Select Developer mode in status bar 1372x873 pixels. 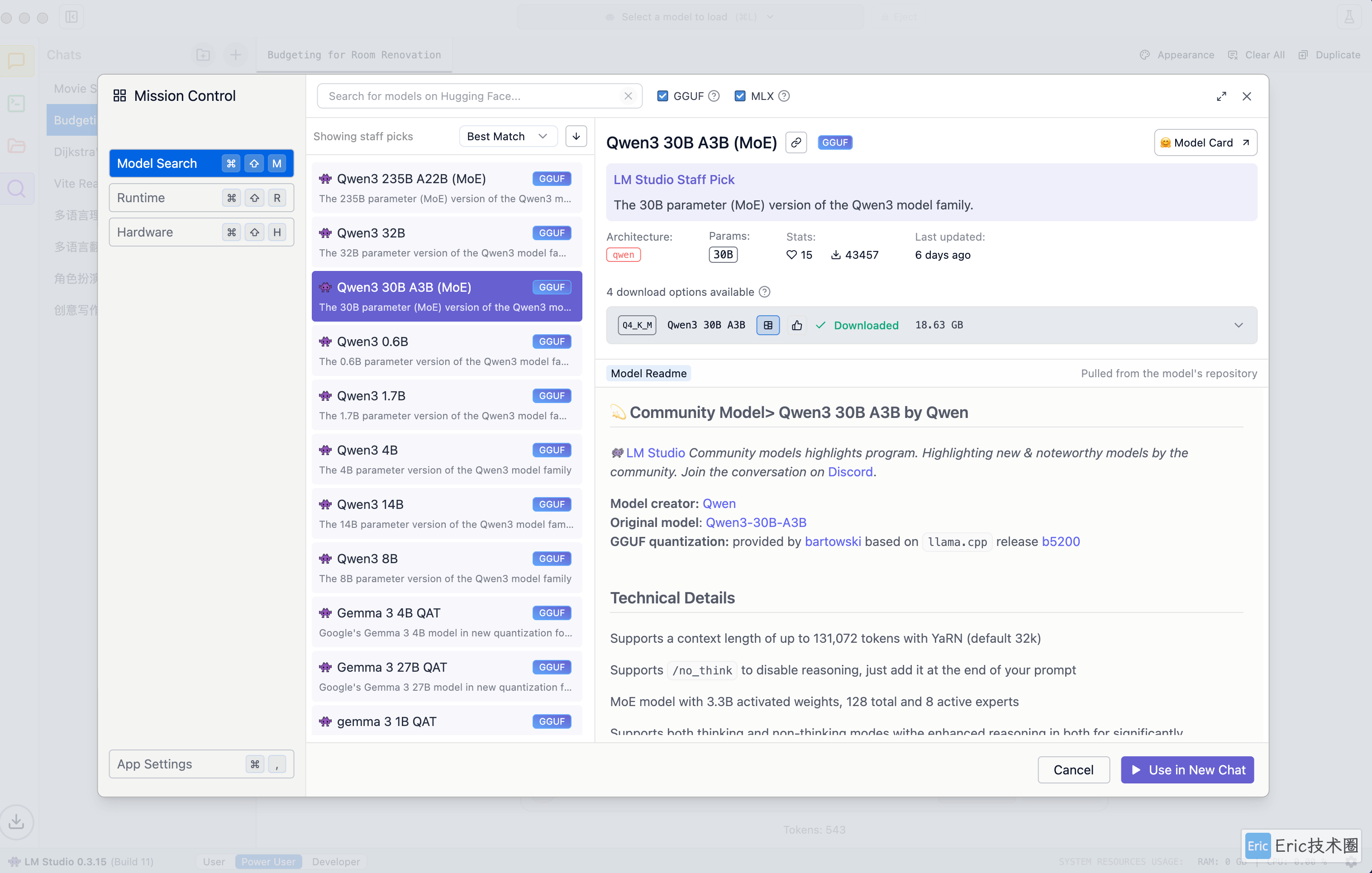coord(336,861)
